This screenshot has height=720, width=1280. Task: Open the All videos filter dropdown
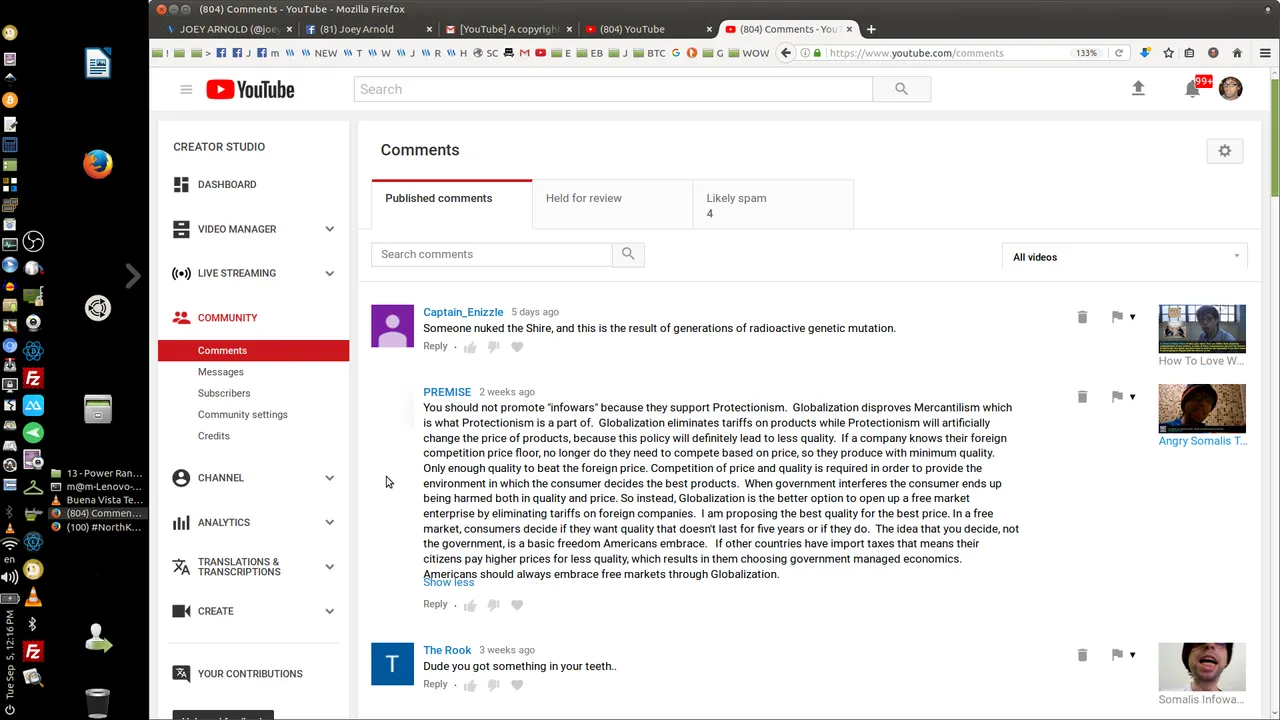pyautogui.click(x=1125, y=257)
